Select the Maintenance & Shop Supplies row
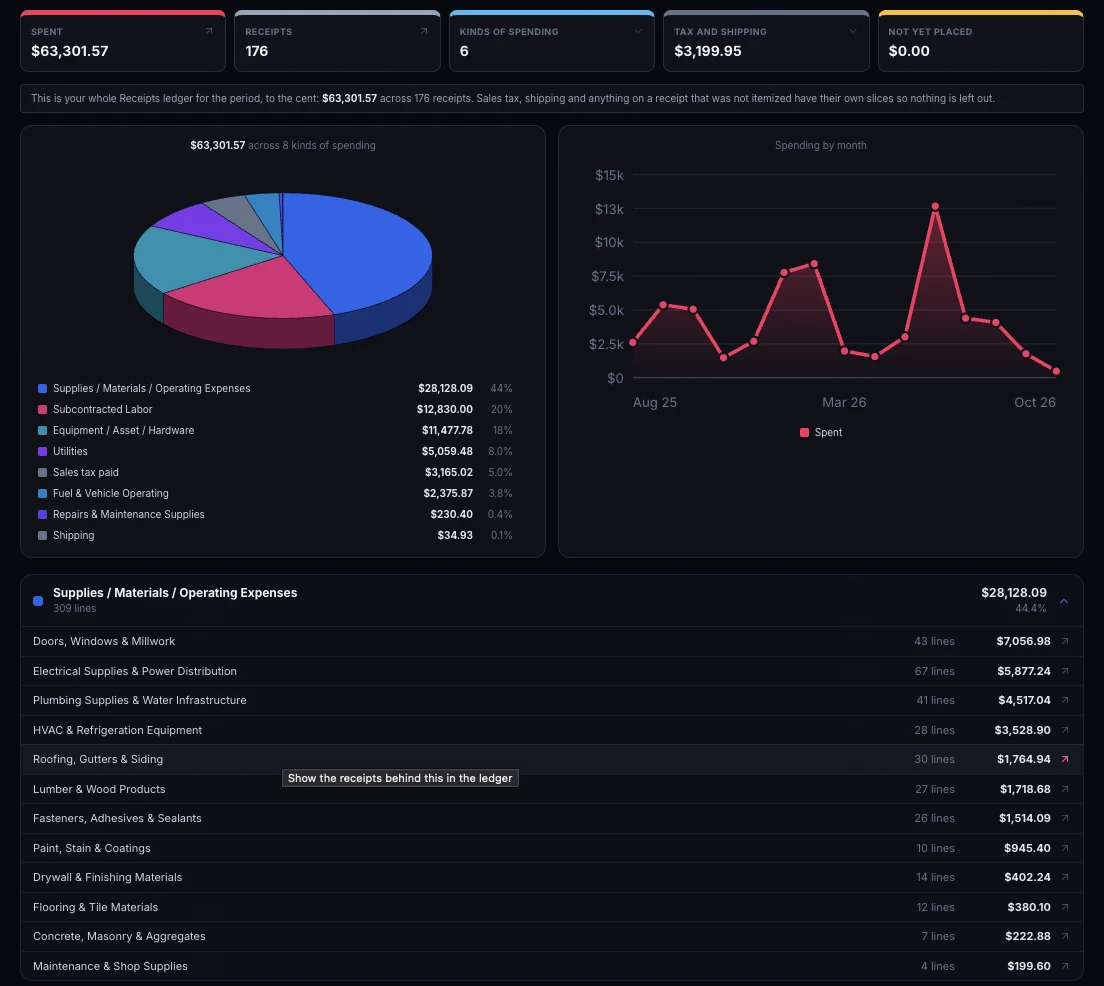The height and width of the screenshot is (986, 1104). click(551, 966)
